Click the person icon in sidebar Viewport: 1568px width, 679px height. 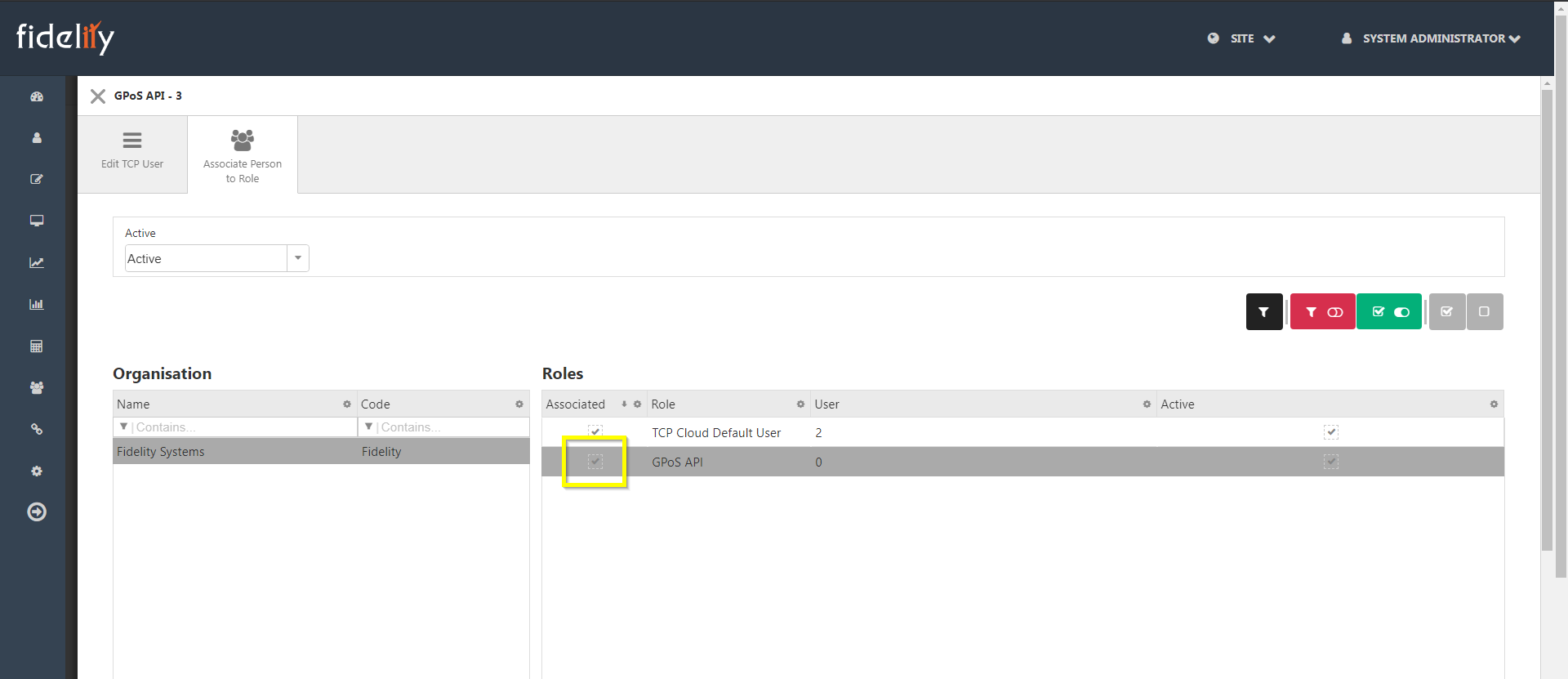click(x=37, y=138)
